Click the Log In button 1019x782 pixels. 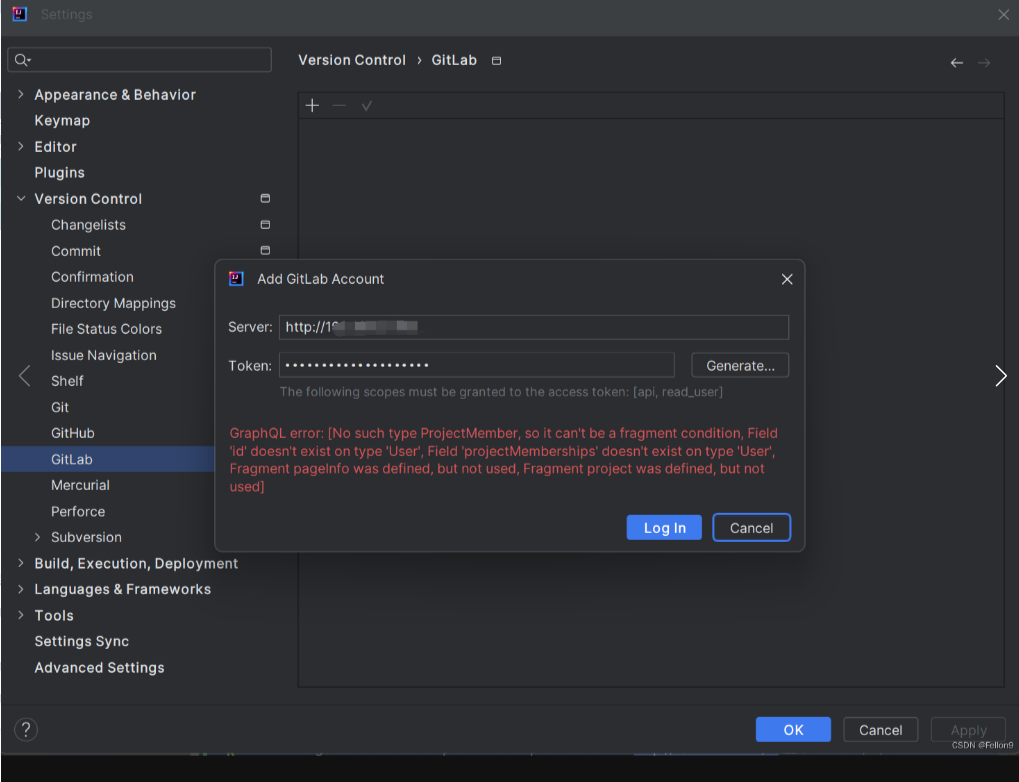tap(664, 528)
